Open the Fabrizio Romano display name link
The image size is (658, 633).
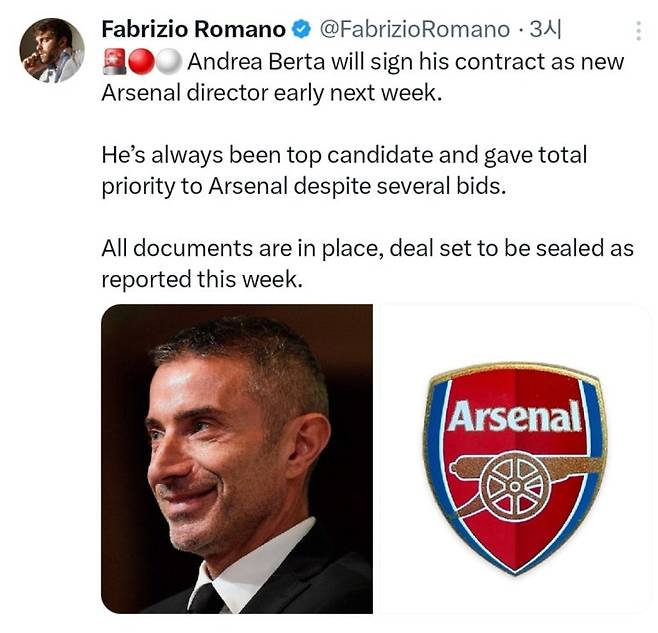[193, 29]
